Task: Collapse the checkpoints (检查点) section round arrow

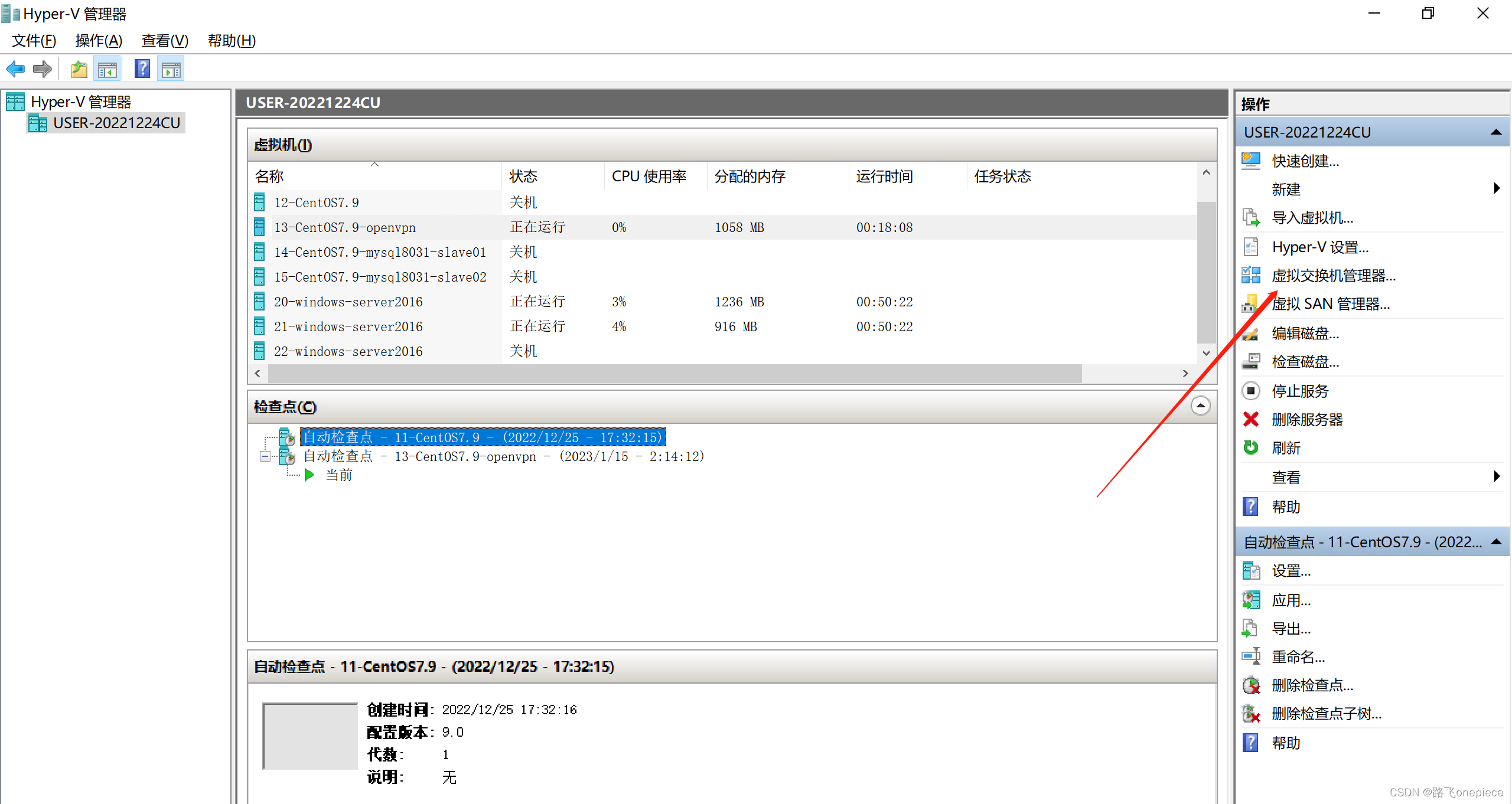Action: click(1200, 406)
